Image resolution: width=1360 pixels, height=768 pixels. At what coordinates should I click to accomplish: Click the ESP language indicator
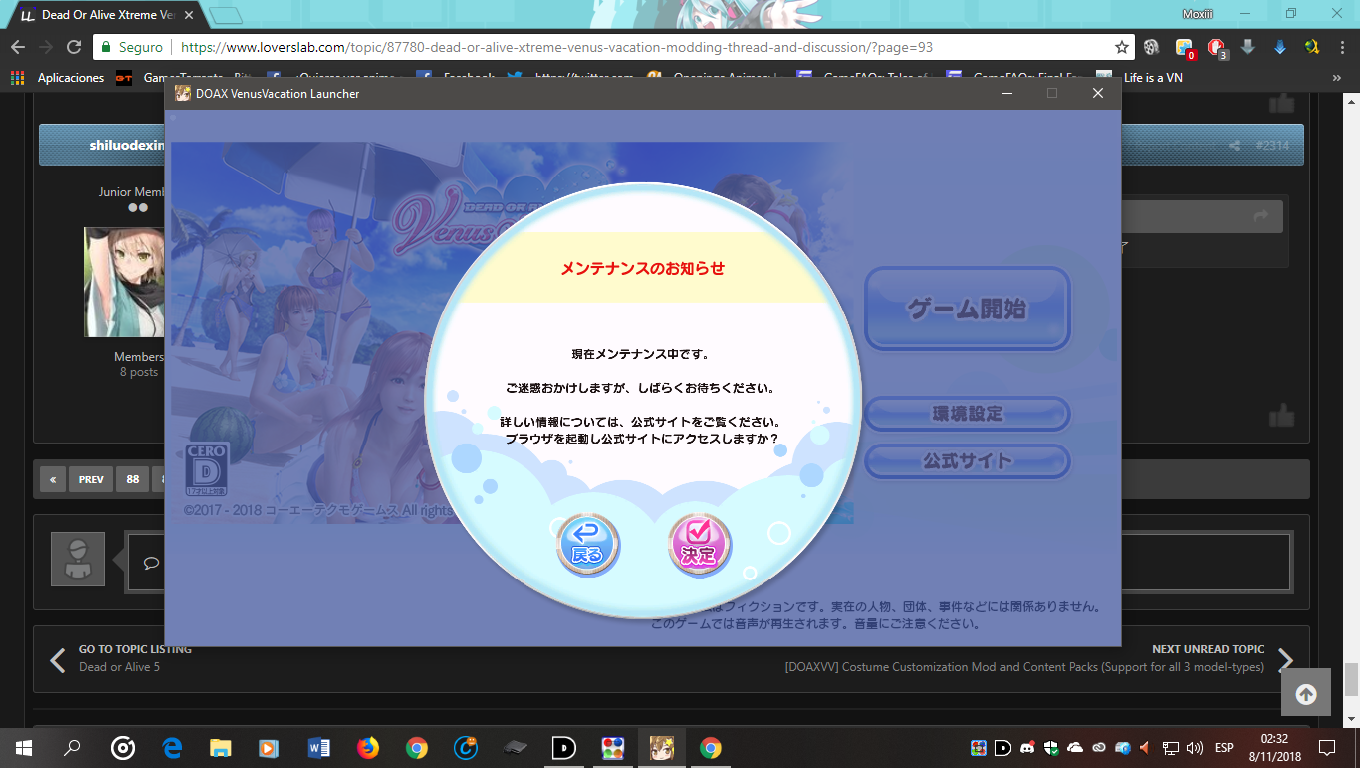click(1224, 748)
